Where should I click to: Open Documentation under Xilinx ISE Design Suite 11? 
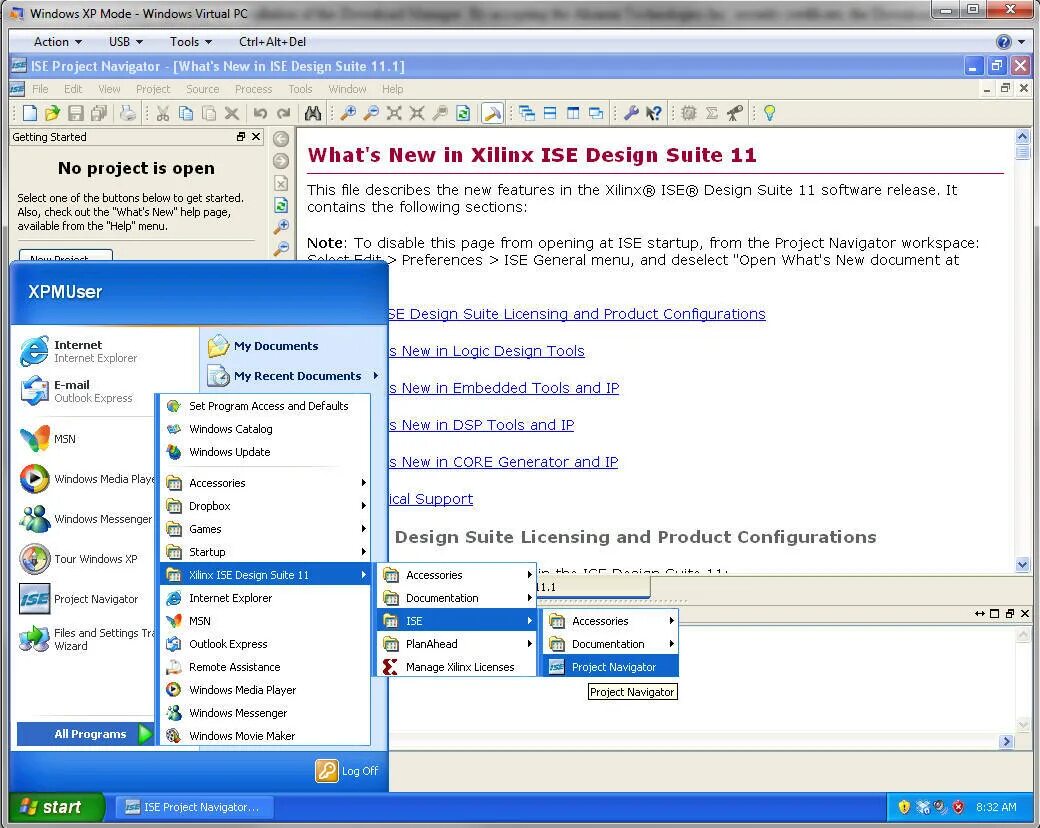(x=457, y=598)
